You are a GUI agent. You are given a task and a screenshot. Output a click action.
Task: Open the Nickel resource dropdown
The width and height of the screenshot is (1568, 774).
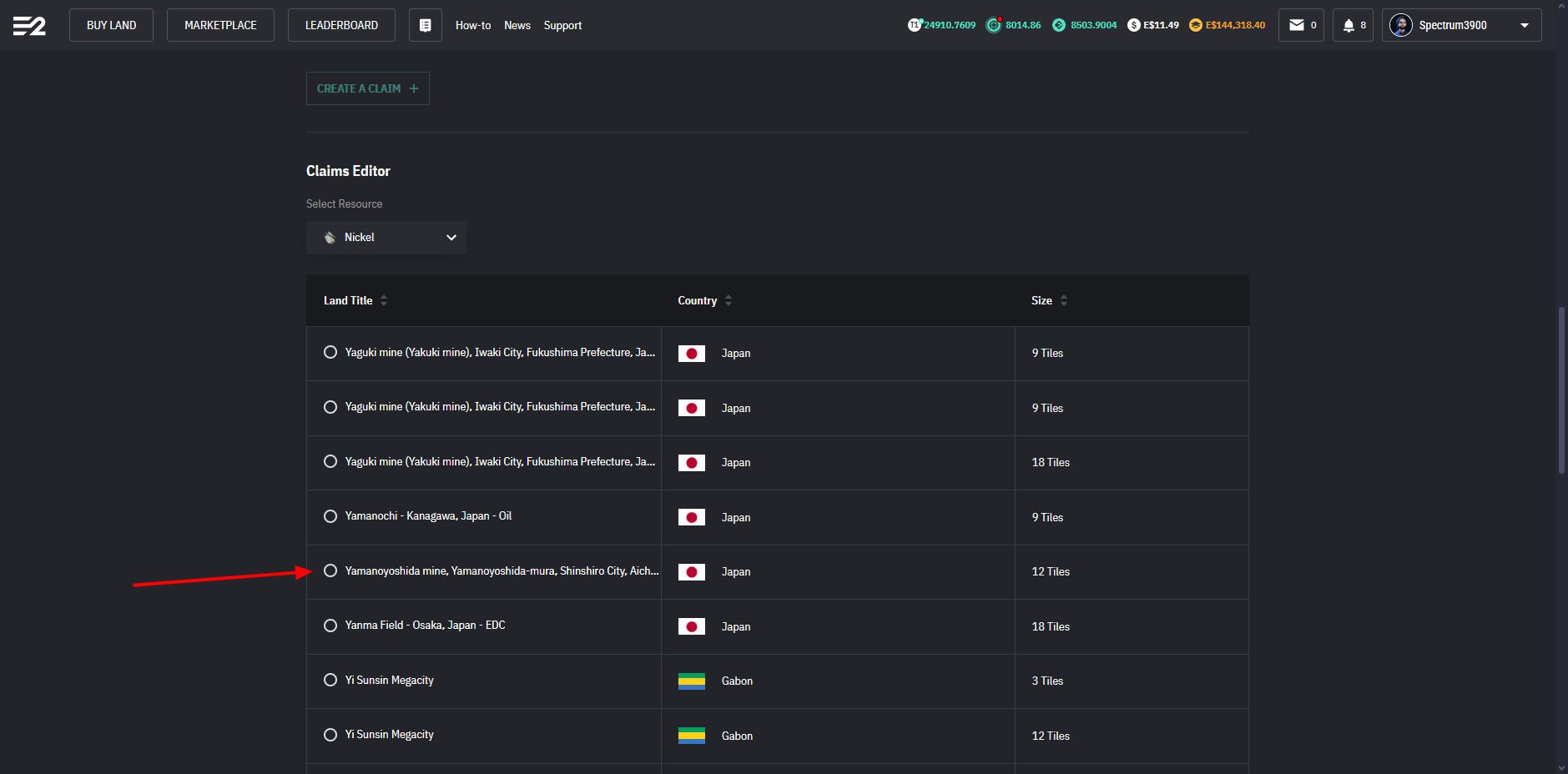[x=386, y=238]
